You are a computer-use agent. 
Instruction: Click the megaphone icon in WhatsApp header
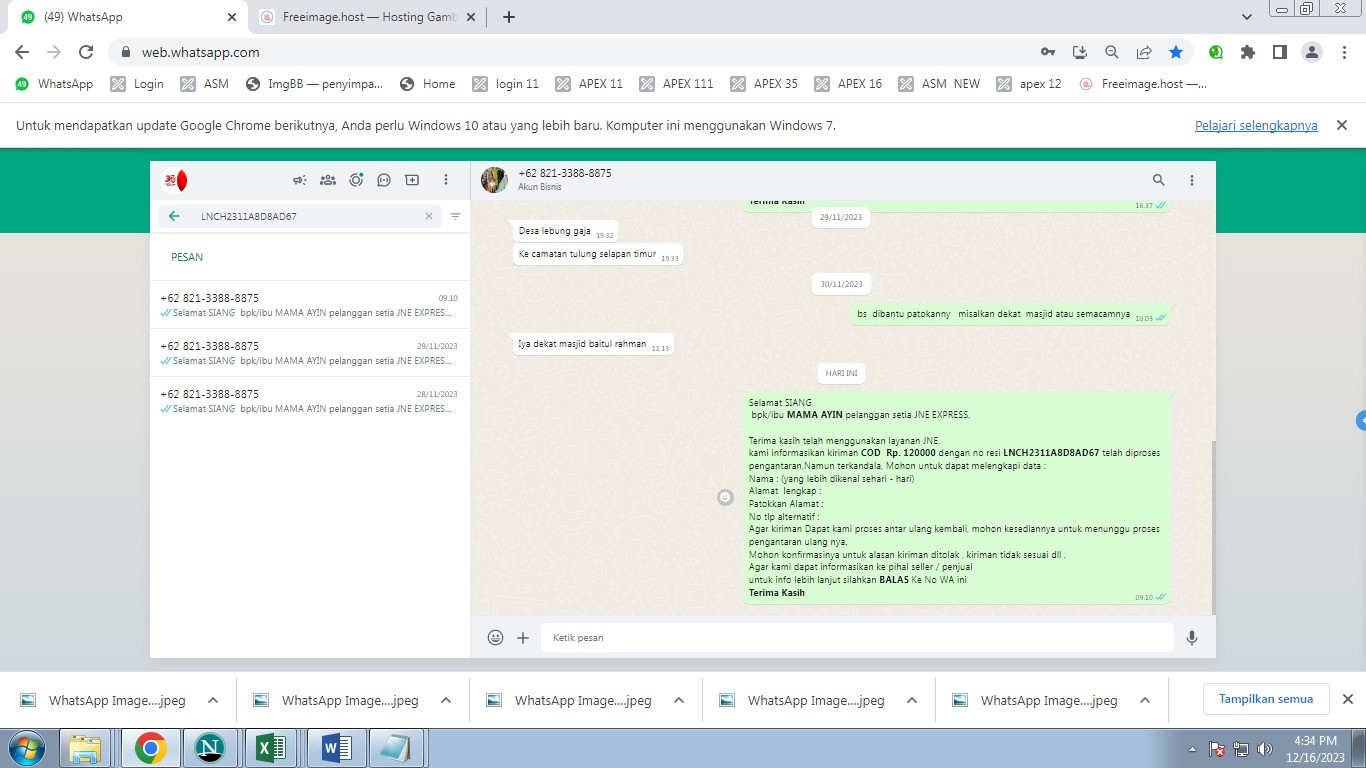click(x=299, y=180)
